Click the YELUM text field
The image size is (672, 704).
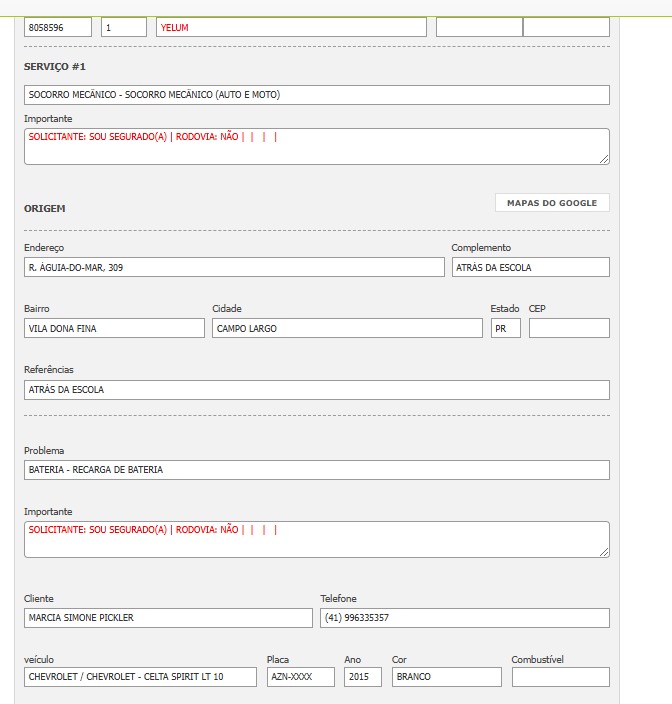click(x=291, y=27)
